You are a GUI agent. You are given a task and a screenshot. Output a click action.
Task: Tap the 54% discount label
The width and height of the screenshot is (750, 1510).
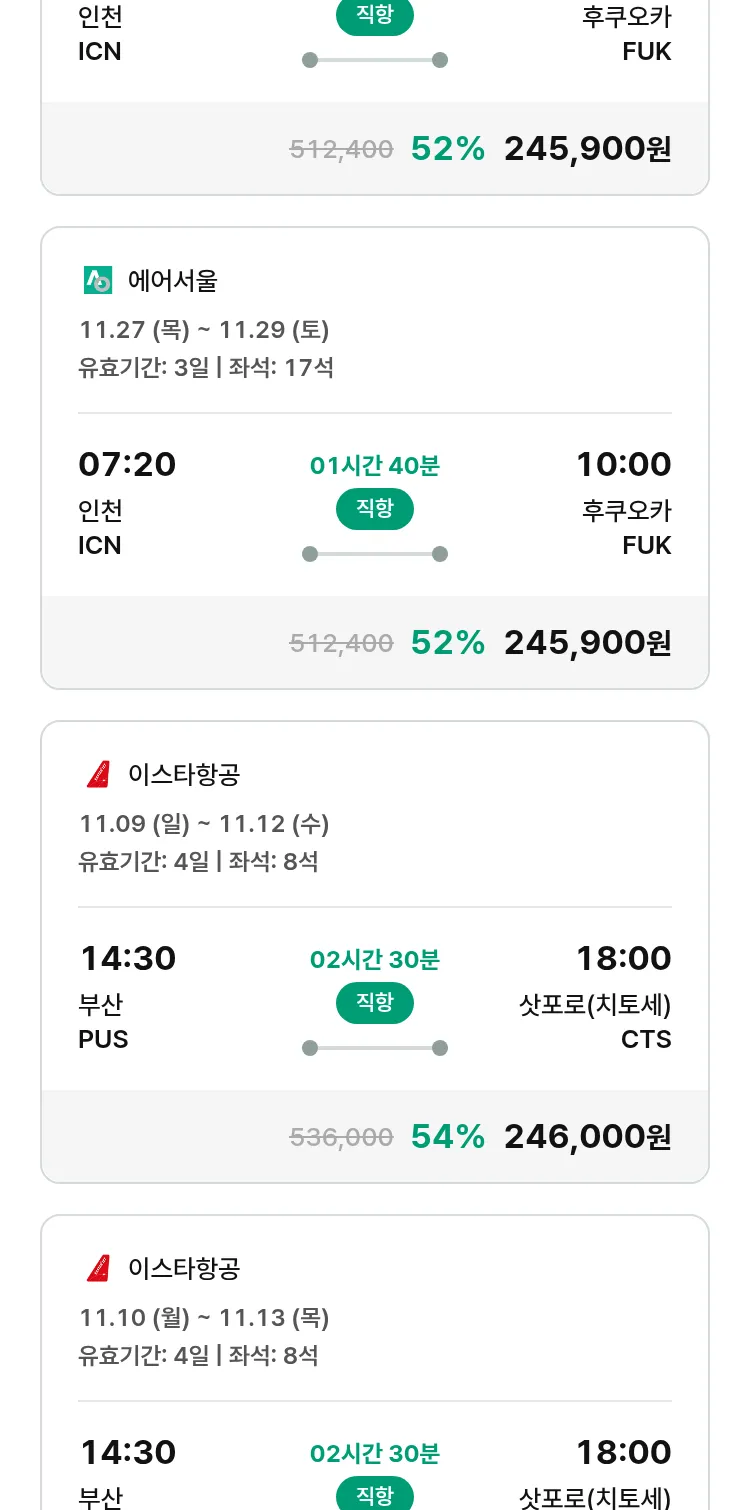pyautogui.click(x=447, y=1137)
